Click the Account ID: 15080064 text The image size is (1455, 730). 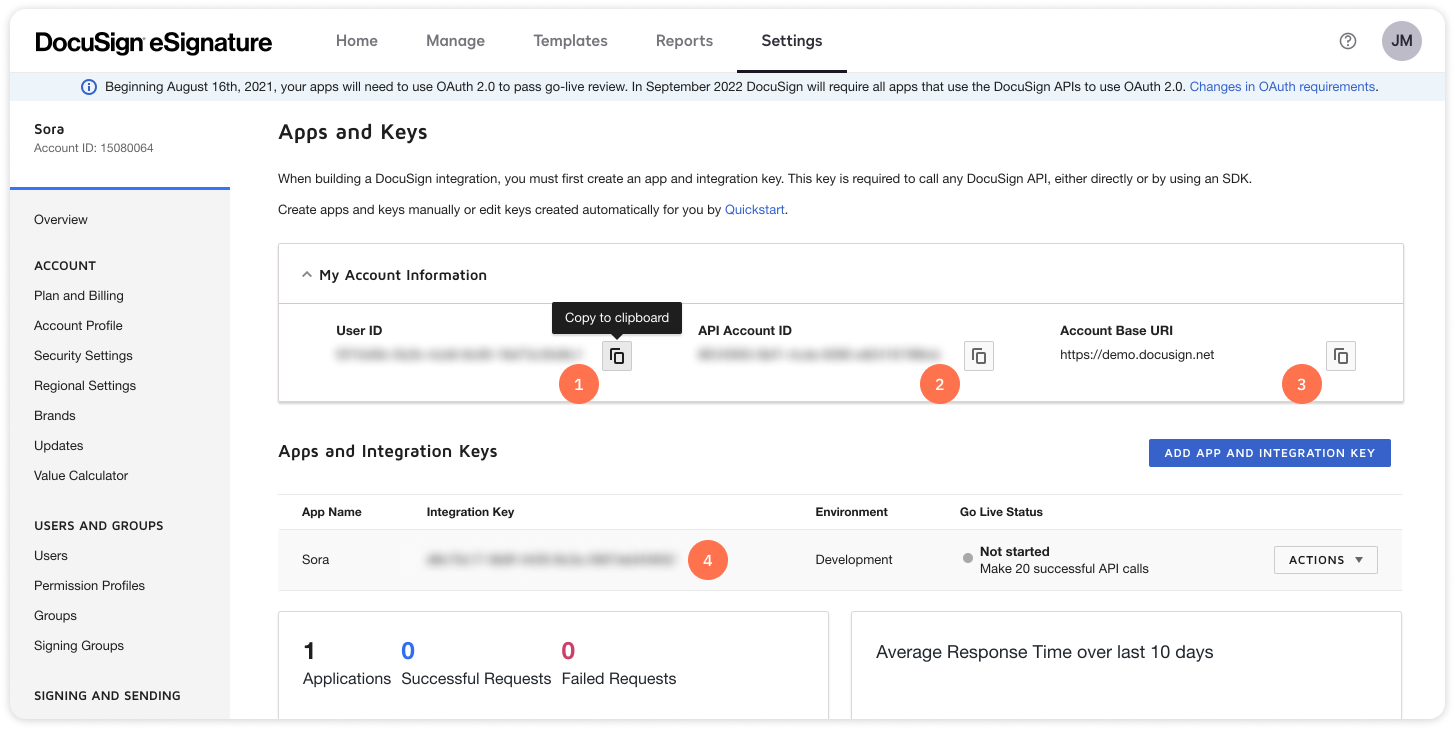point(94,148)
